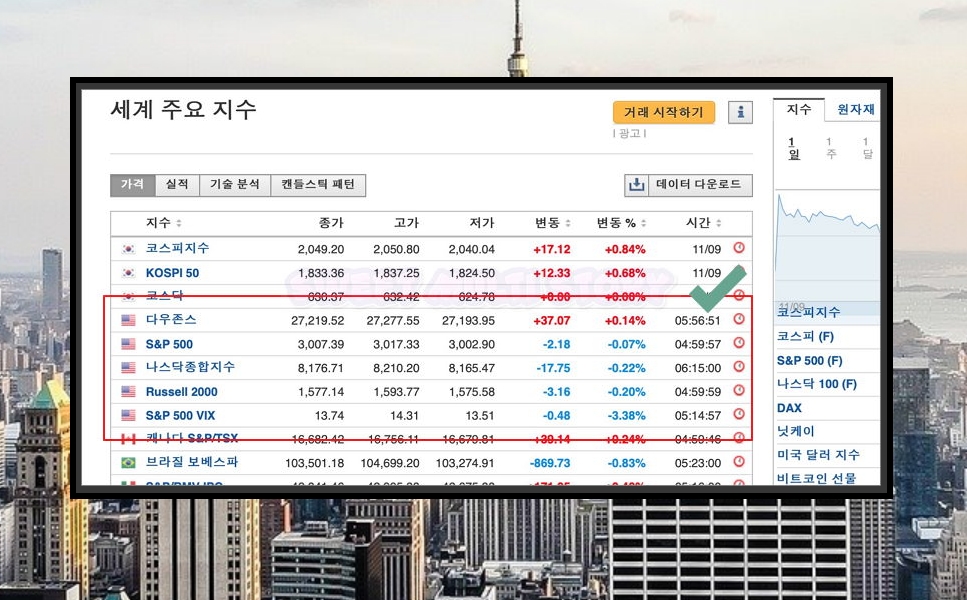Click the clock icon in S&P 500 row
Screen dimensions: 967x600
pos(739,343)
